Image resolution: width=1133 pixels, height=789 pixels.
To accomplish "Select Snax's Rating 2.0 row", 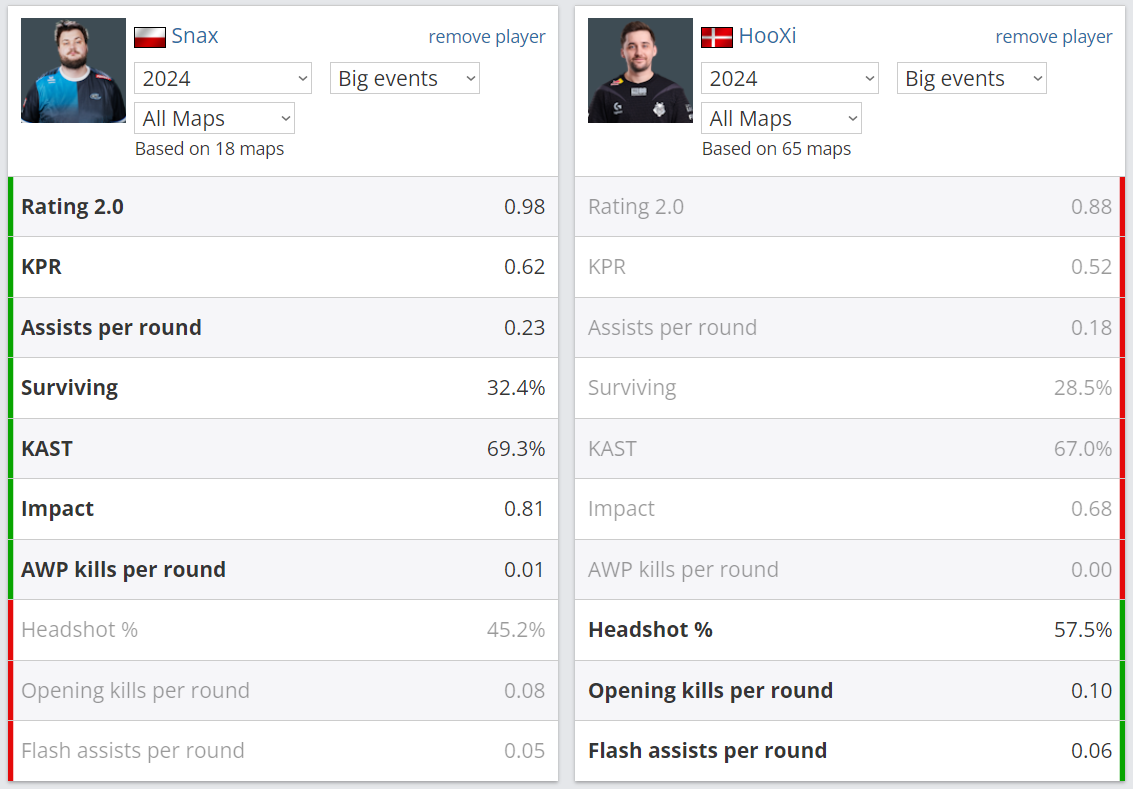I will tap(283, 207).
